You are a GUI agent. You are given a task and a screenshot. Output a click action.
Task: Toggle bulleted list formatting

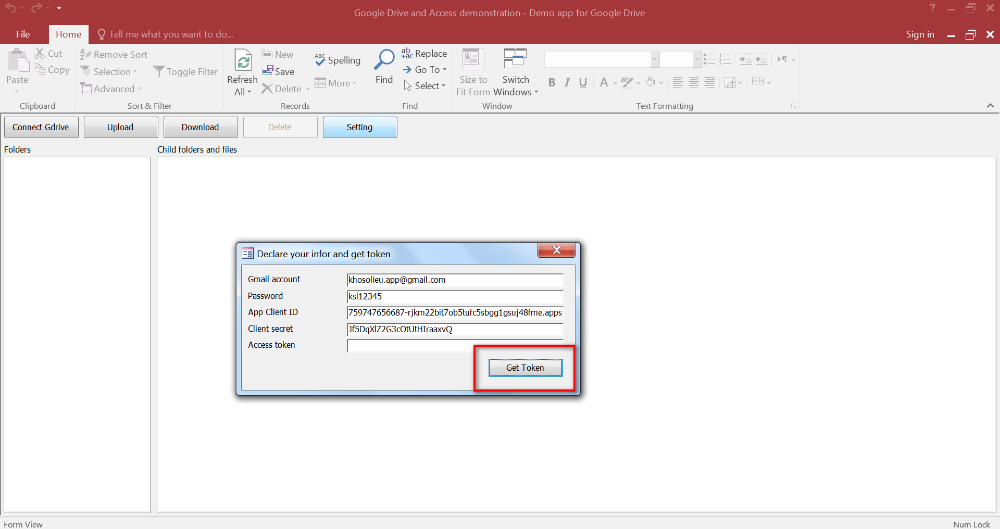709,60
